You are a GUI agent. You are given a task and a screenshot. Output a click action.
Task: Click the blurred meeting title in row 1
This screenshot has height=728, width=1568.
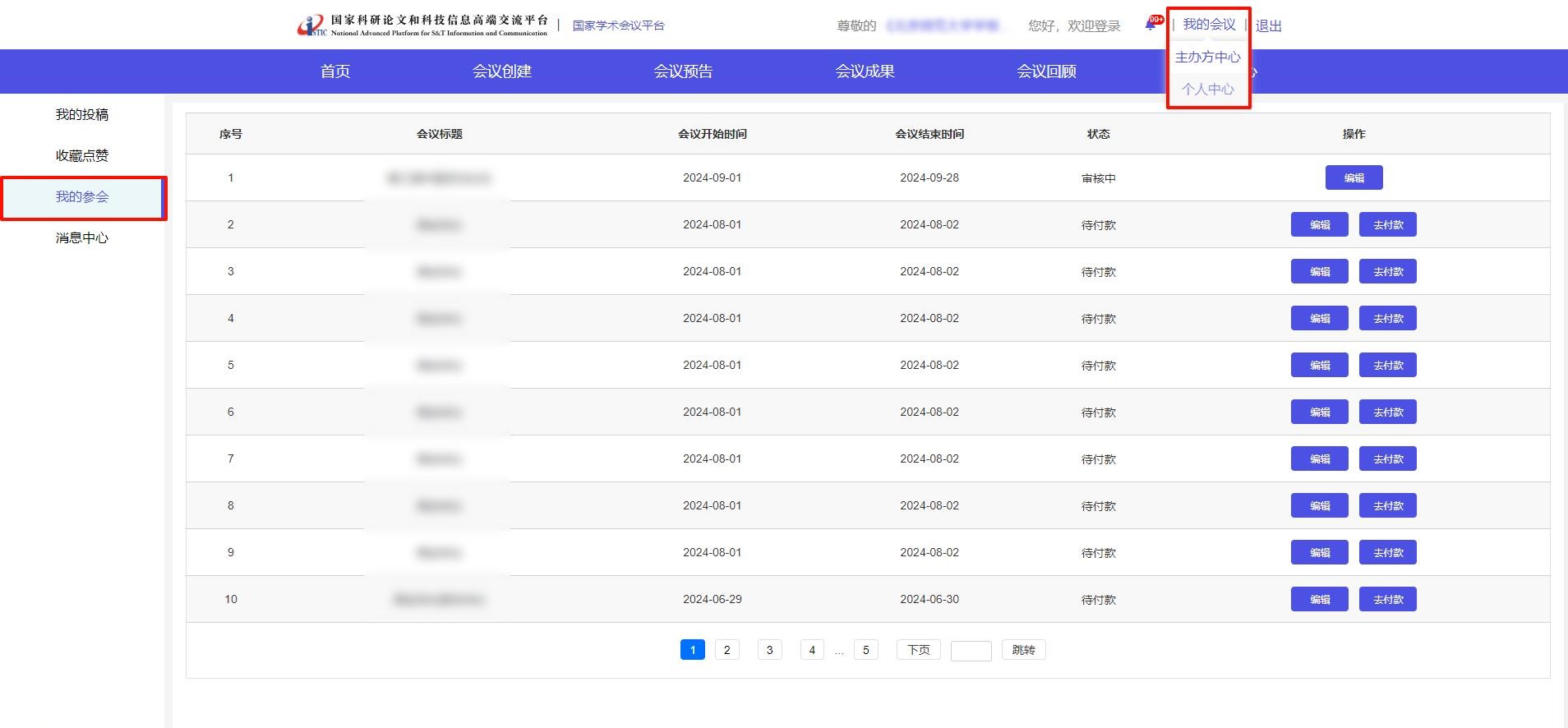[439, 177]
